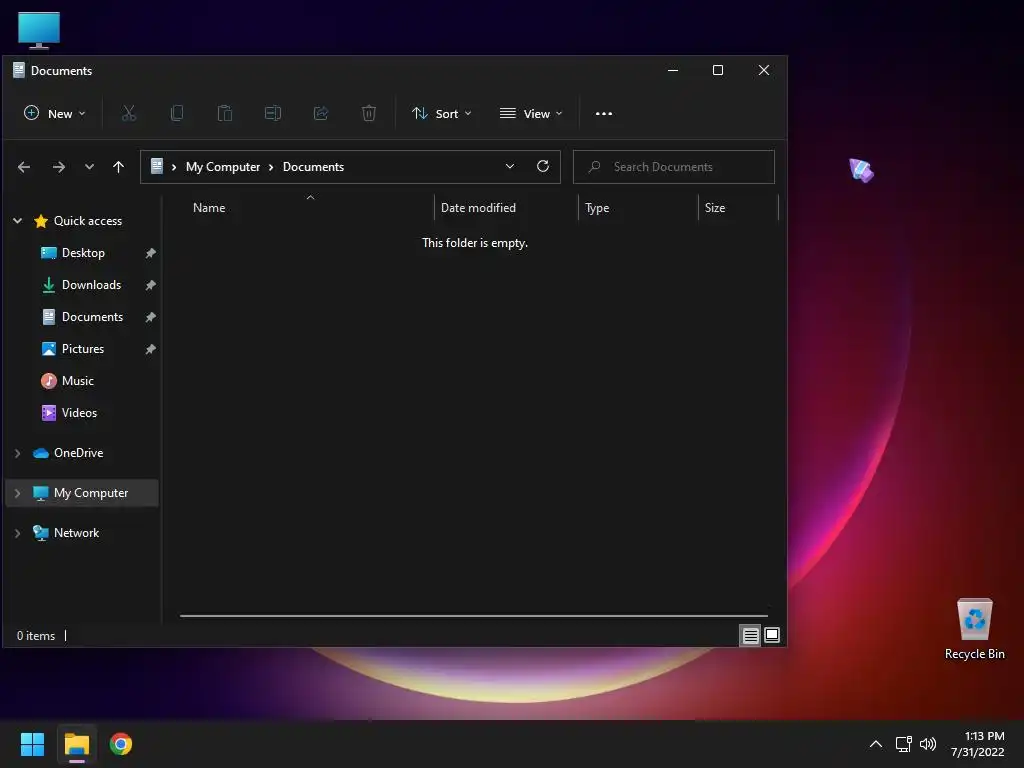This screenshot has width=1024, height=768.
Task: Click the Search Documents field
Action: [673, 167]
